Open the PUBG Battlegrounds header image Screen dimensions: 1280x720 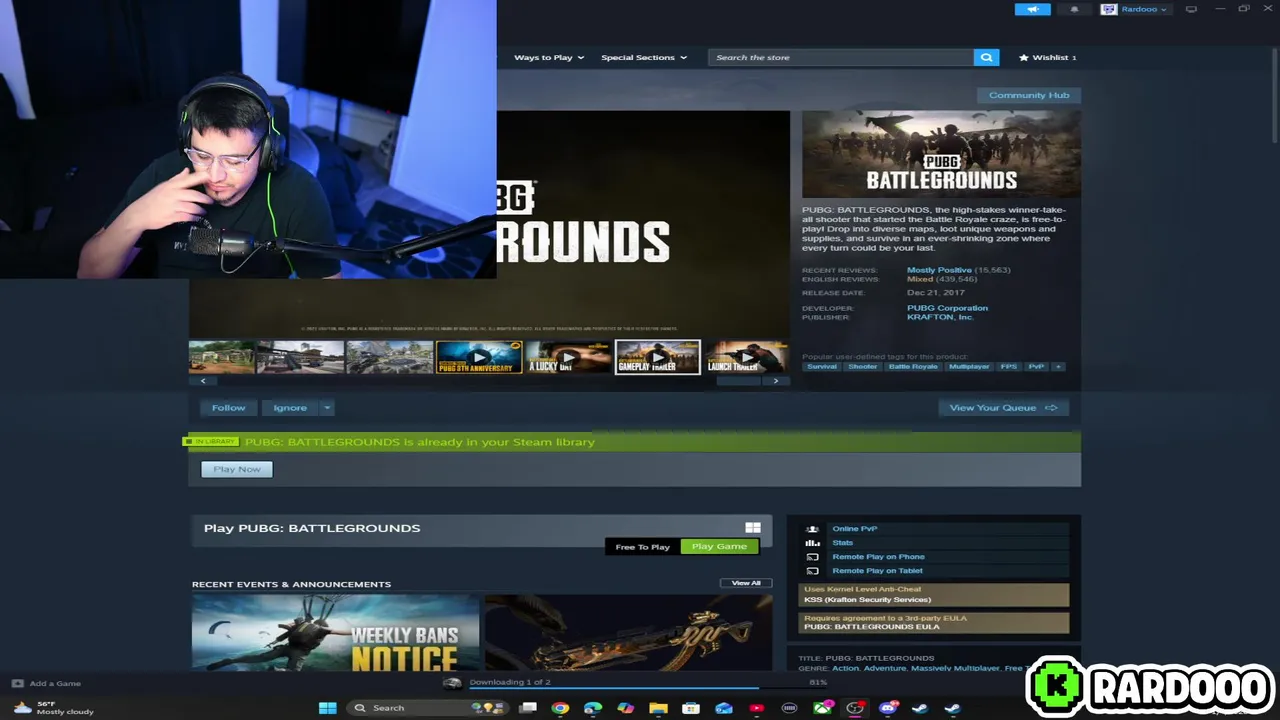coord(941,154)
